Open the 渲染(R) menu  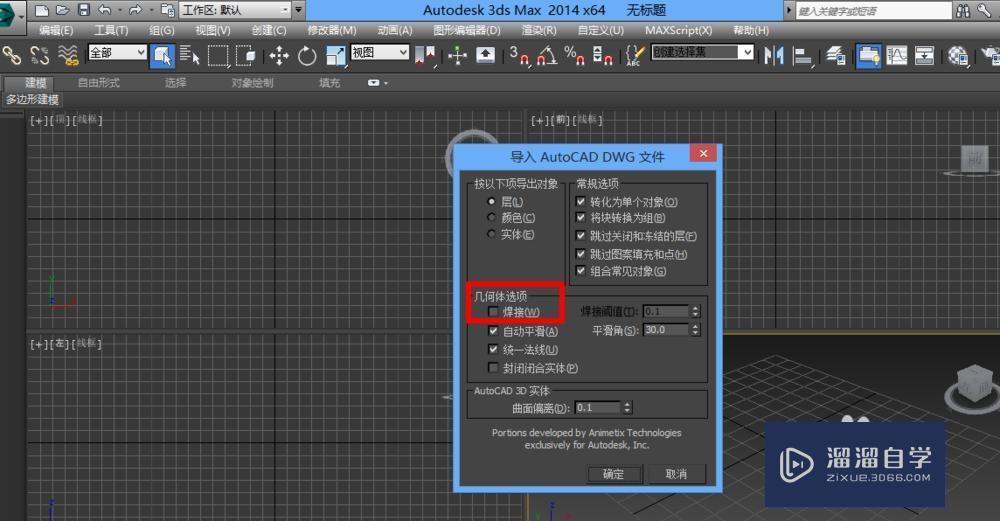click(539, 30)
